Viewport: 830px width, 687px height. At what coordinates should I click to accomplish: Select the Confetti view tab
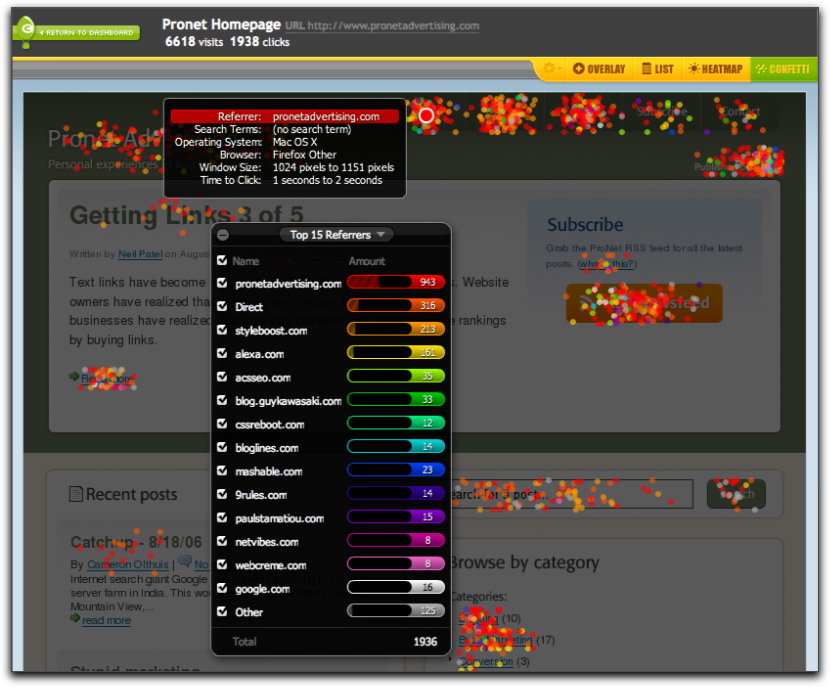coord(783,69)
